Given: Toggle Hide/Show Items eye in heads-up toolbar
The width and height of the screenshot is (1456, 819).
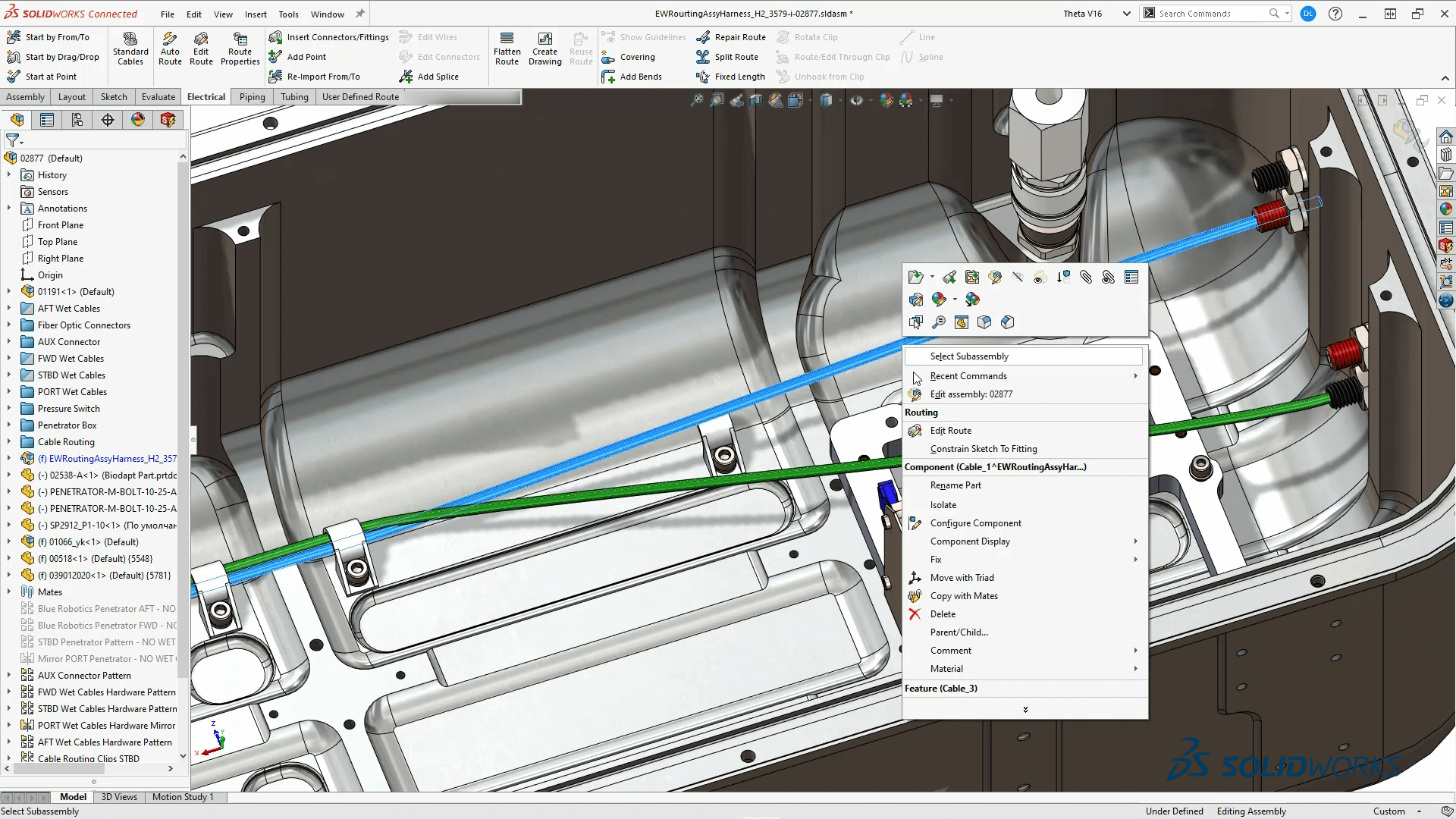Looking at the screenshot, I should (x=856, y=100).
